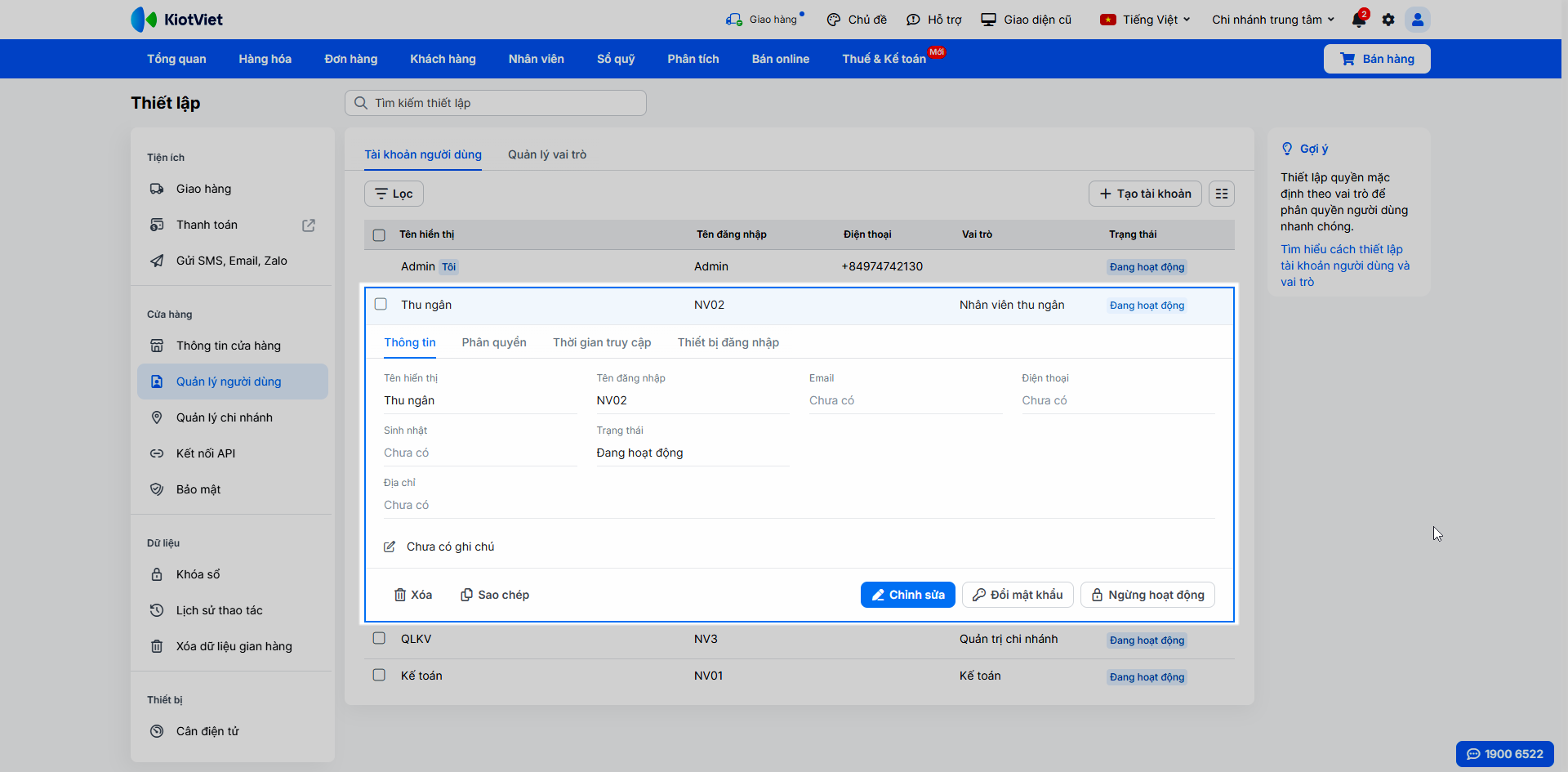The image size is (1568, 772).
Task: Expand the Tiếng Việt language dropdown
Action: (1145, 20)
